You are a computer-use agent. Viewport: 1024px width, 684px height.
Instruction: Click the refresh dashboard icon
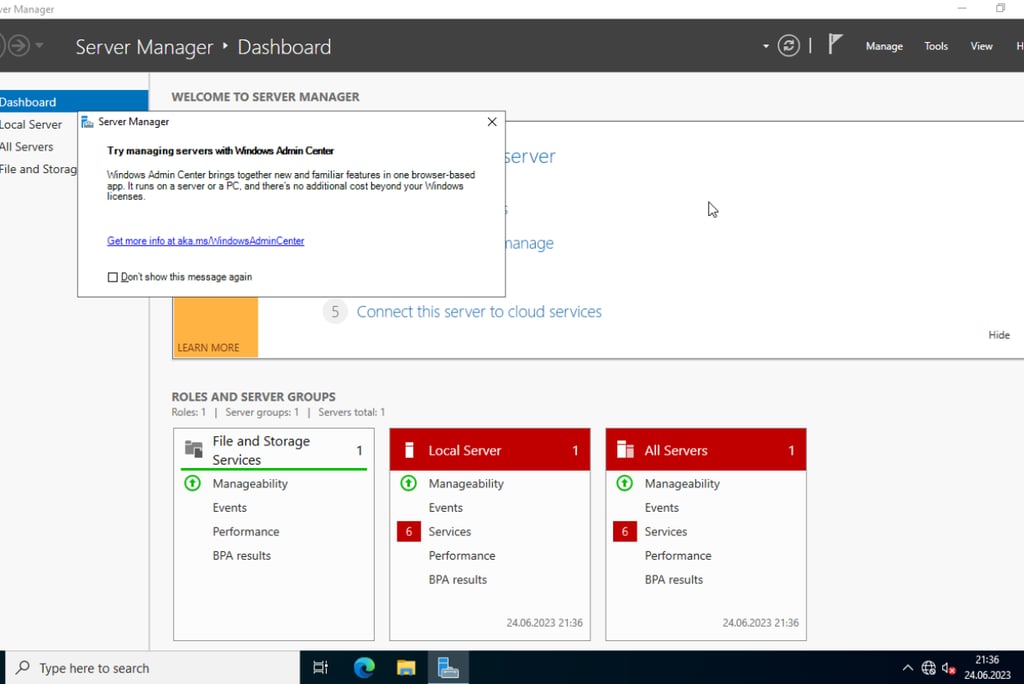(788, 46)
